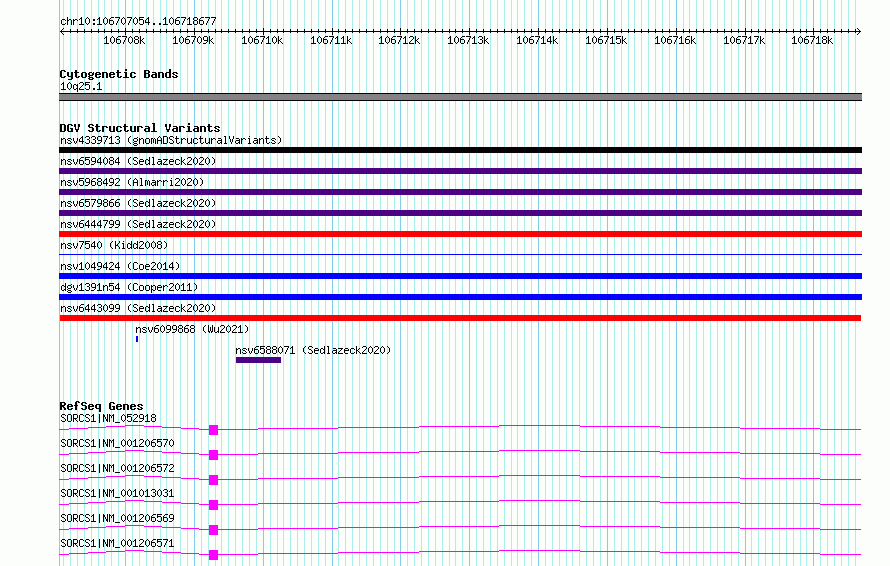The height and width of the screenshot is (566, 890).
Task: Open nsv6443099 (Sedlazeck2020) variant label
Action: [x=138, y=308]
